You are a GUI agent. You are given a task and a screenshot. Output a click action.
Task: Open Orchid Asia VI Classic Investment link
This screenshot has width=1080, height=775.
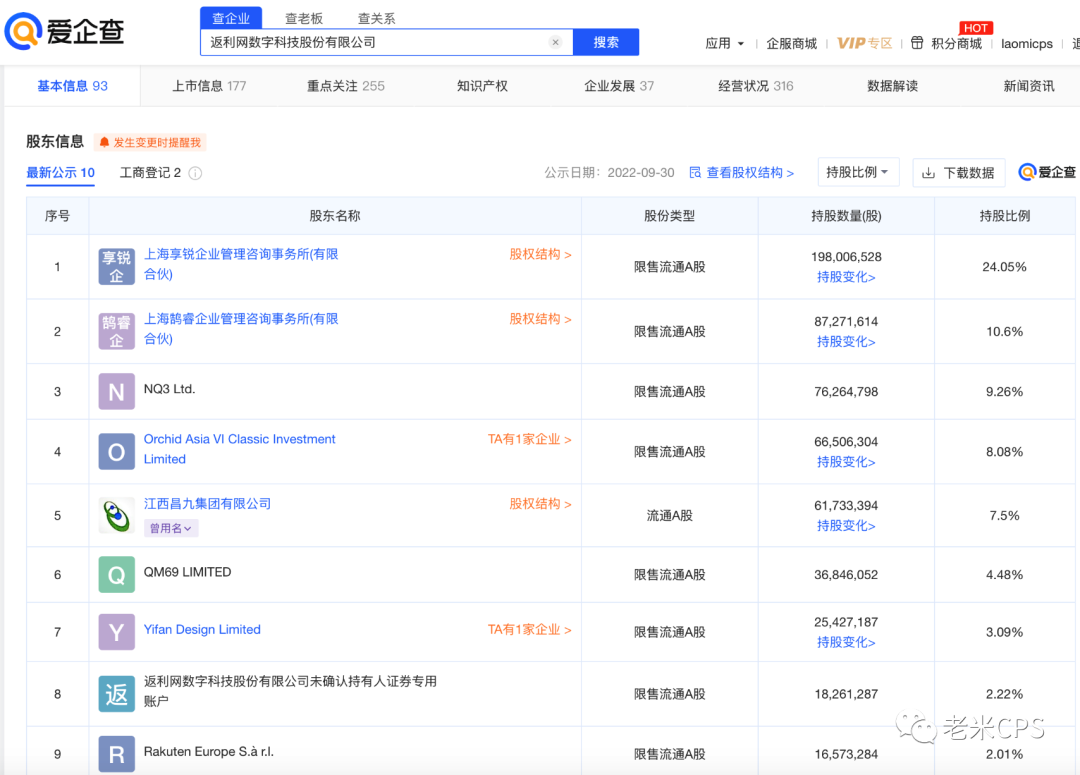point(240,448)
